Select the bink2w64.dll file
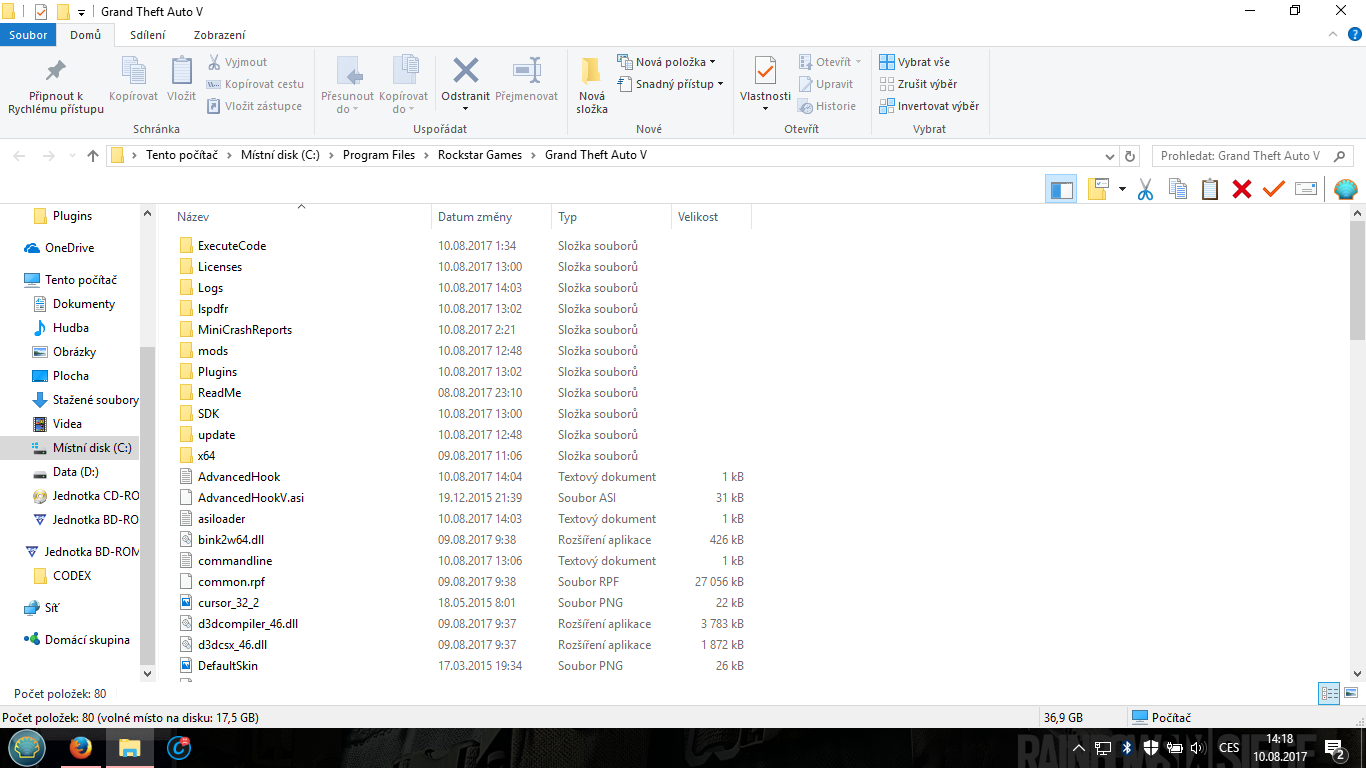Image resolution: width=1366 pixels, height=768 pixels. [230, 540]
